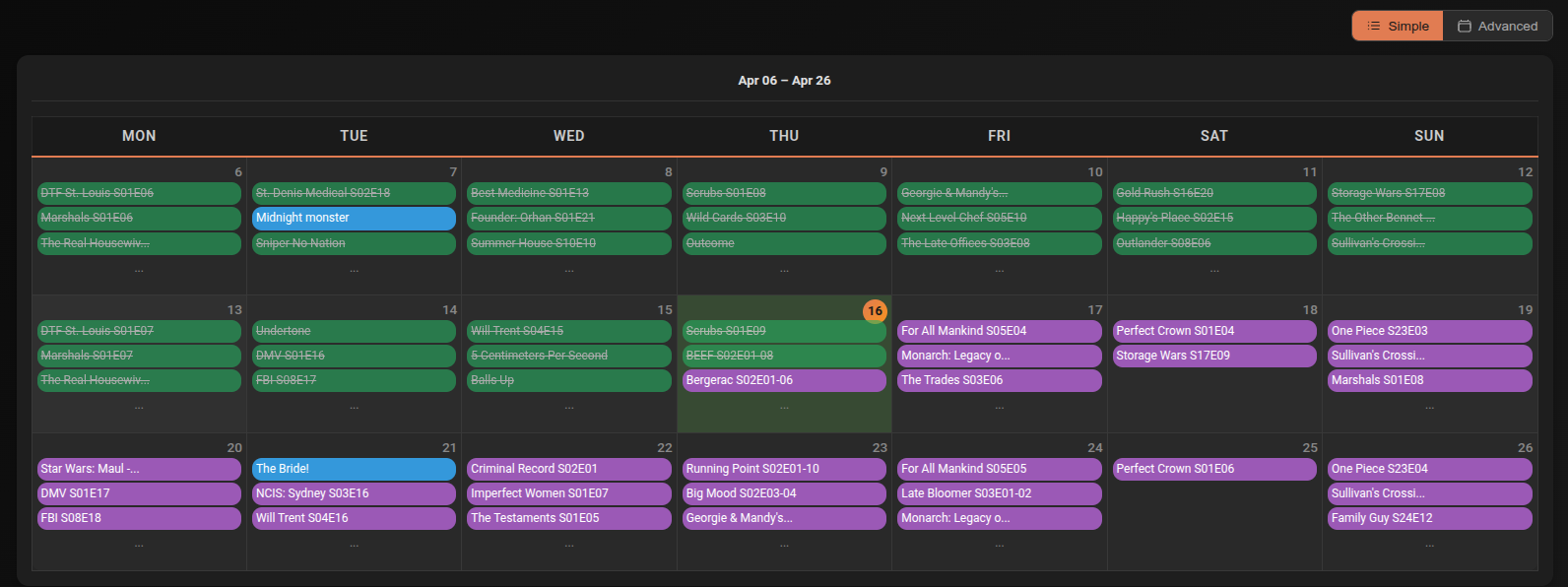Expand more events on Saturday 11

(x=1214, y=269)
